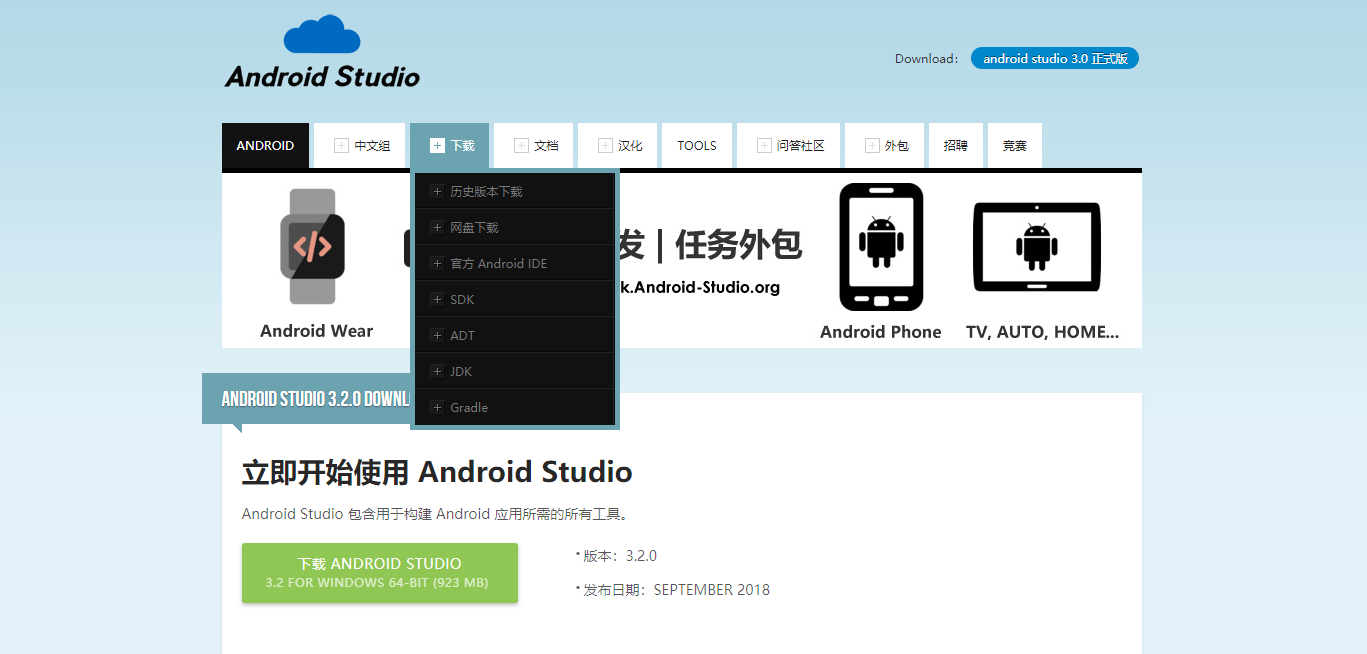Click the plus icon beside SDK entry

437,299
